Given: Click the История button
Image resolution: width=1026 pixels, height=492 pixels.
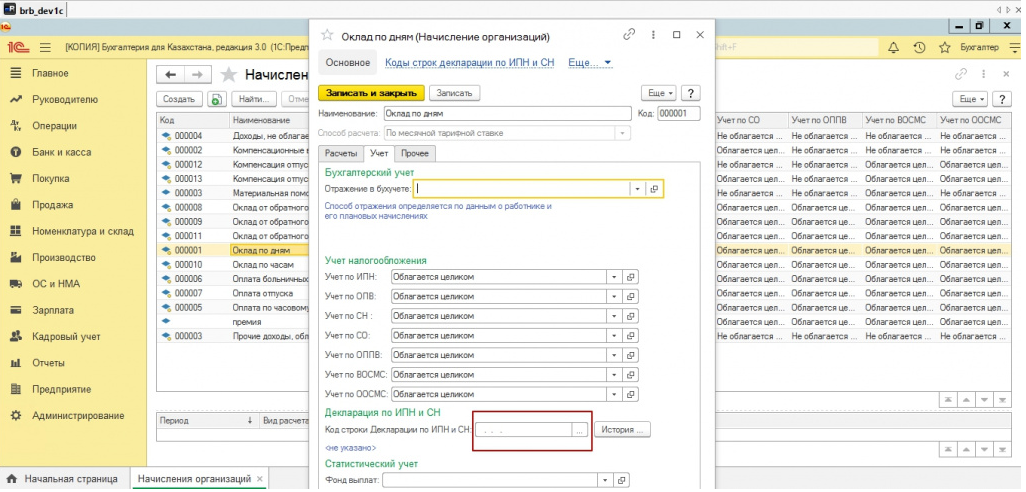Looking at the screenshot, I should click(x=623, y=430).
